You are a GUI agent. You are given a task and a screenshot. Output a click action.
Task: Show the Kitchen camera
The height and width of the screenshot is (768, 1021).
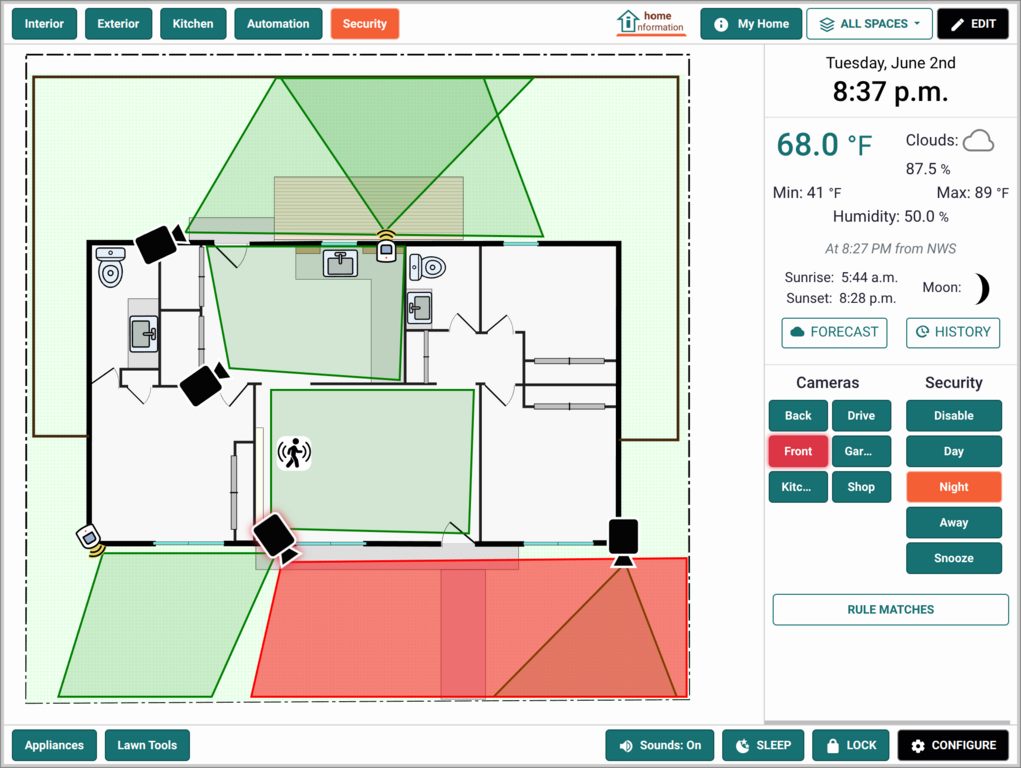(798, 487)
